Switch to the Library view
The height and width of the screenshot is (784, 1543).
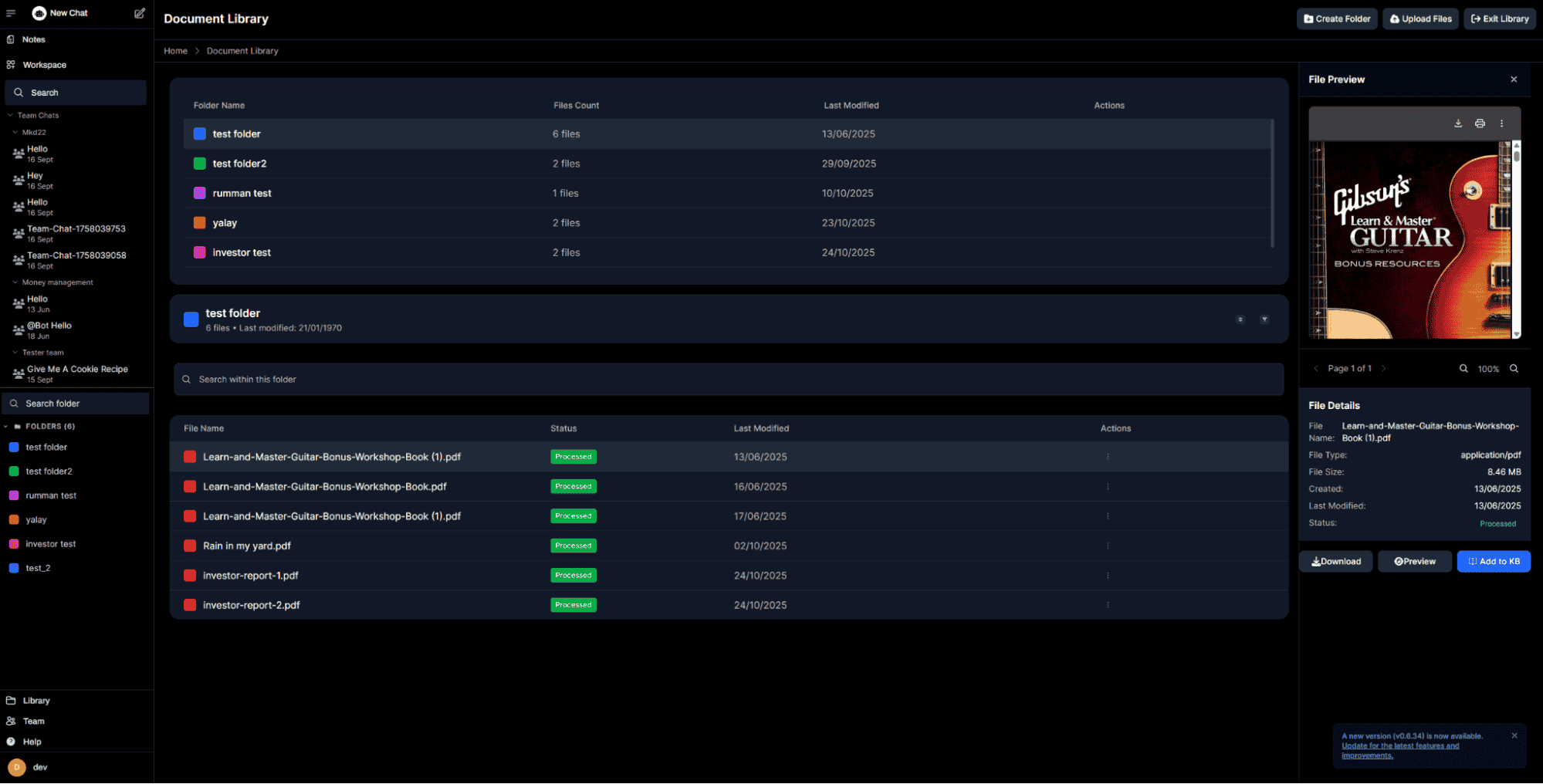36,700
